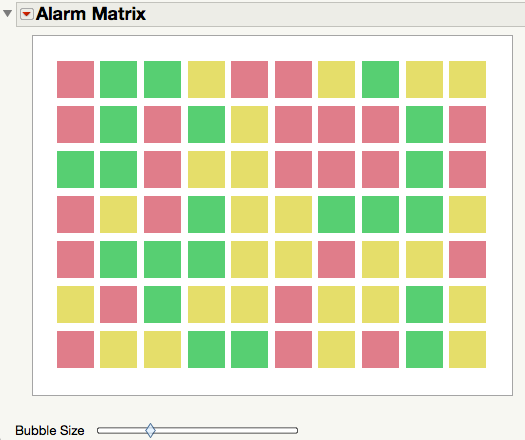Viewport: 525px width, 440px height.
Task: Click the only yellow cell in the first column
Action: pos(75,304)
